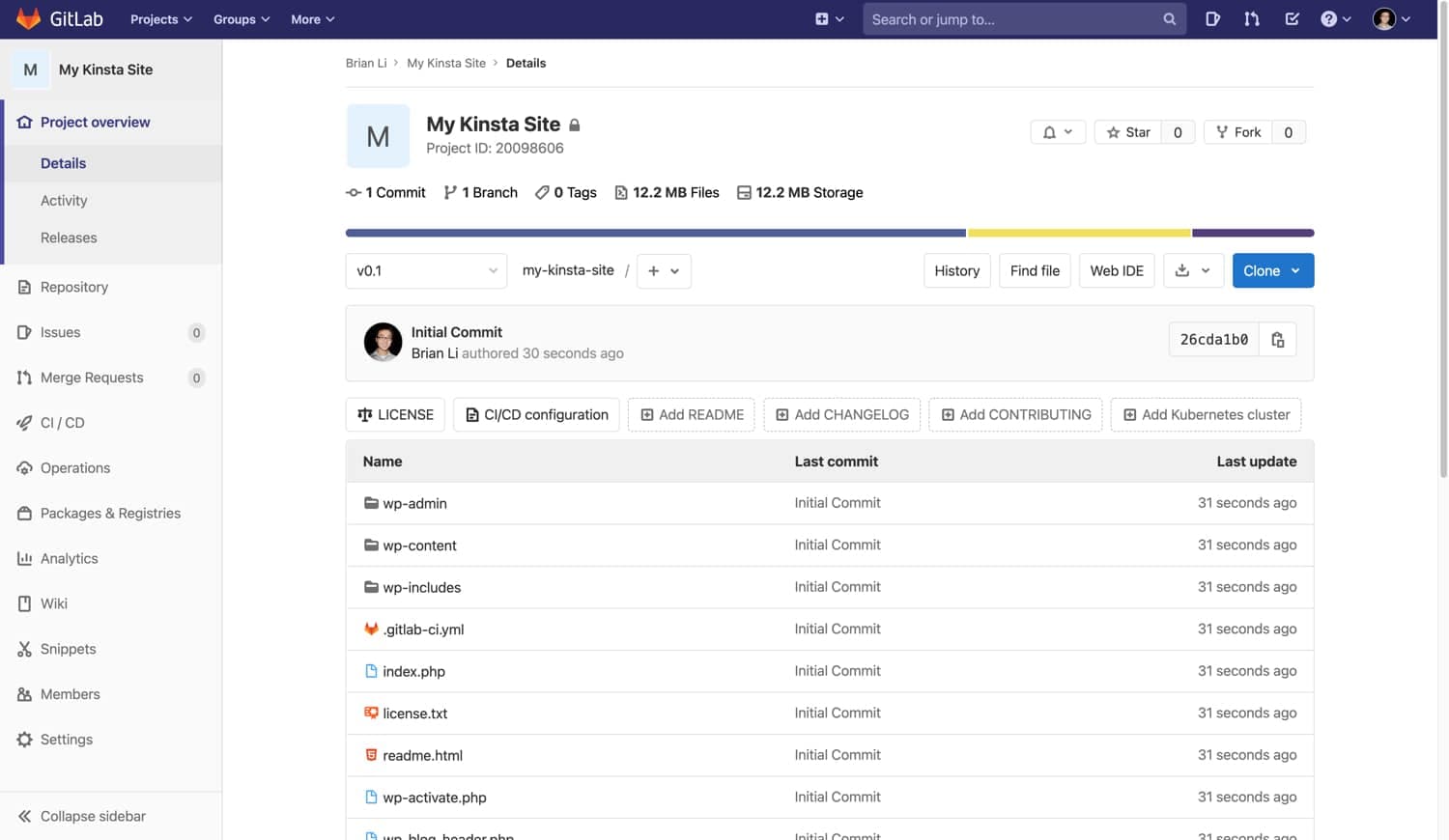Click the GitLab fox logo
This screenshot has width=1449, height=840.
pos(28,18)
